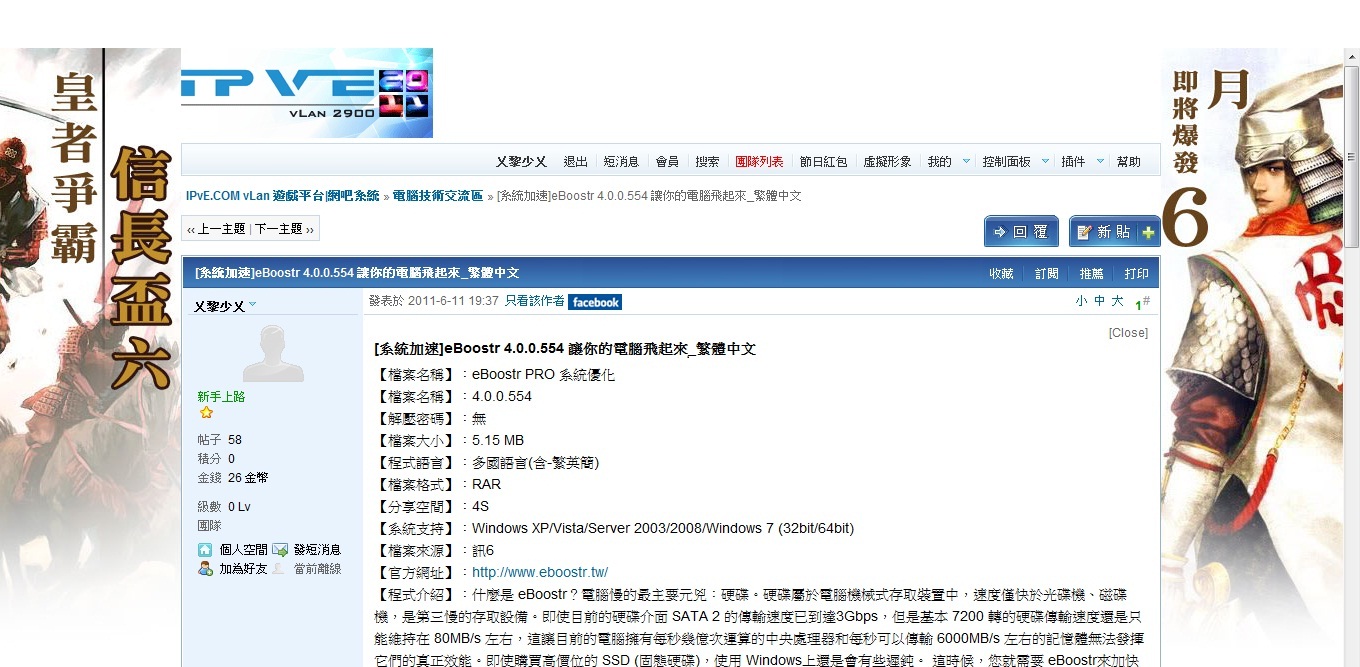The height and width of the screenshot is (667, 1360).
Task: Open the 虛擬形象 menu item
Action: click(887, 161)
